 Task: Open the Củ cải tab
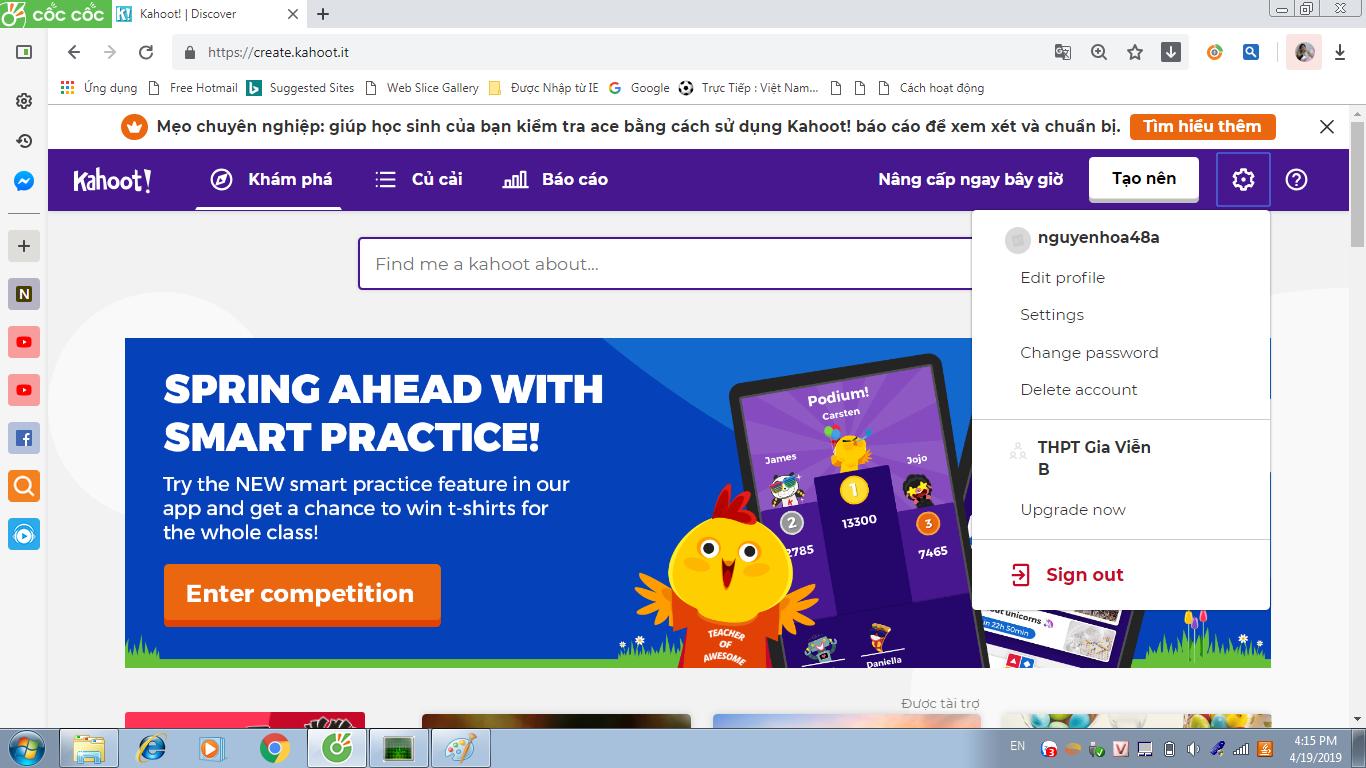(x=418, y=179)
